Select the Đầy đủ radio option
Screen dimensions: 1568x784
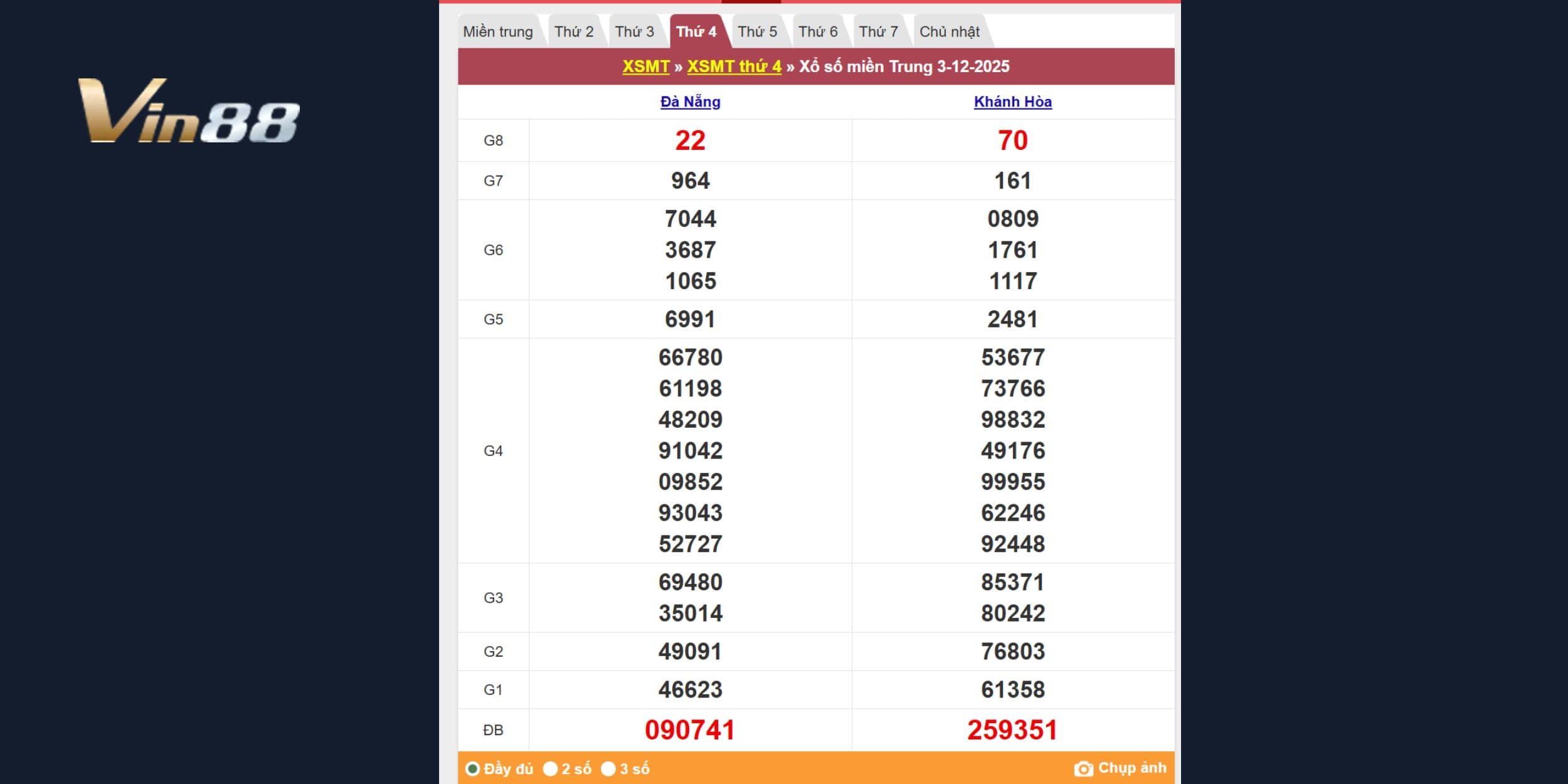pyautogui.click(x=473, y=769)
